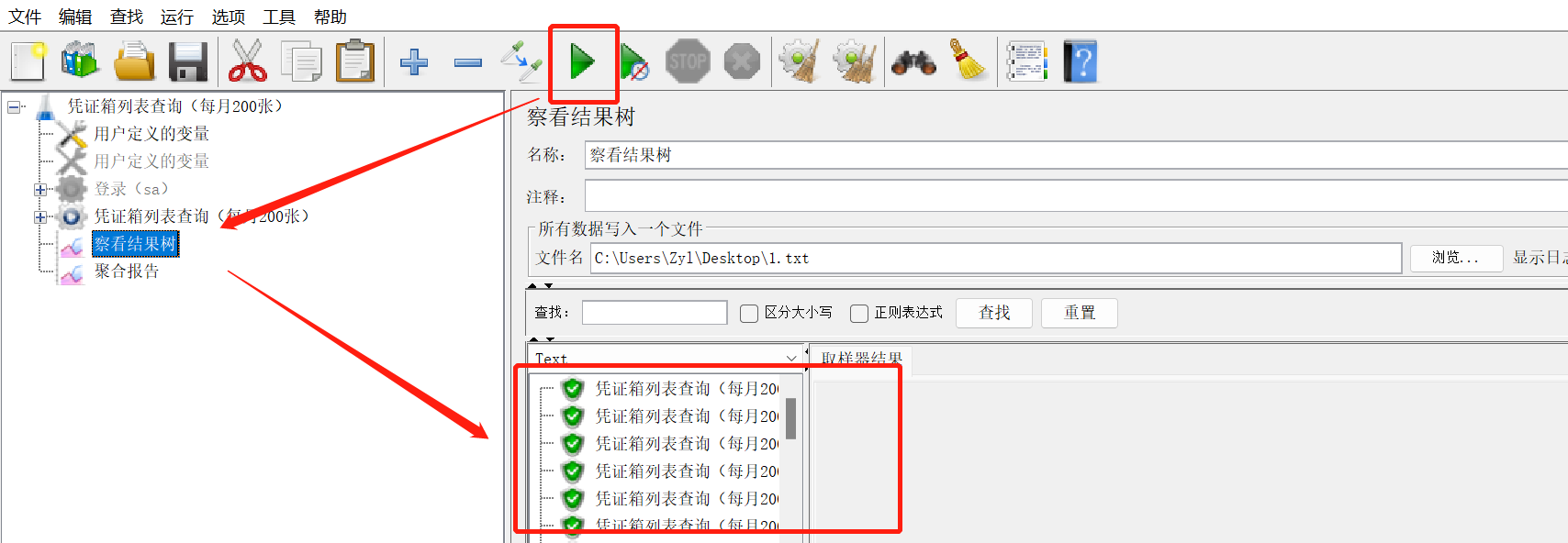Click the 重置 button
1568x543 pixels.
click(1080, 313)
